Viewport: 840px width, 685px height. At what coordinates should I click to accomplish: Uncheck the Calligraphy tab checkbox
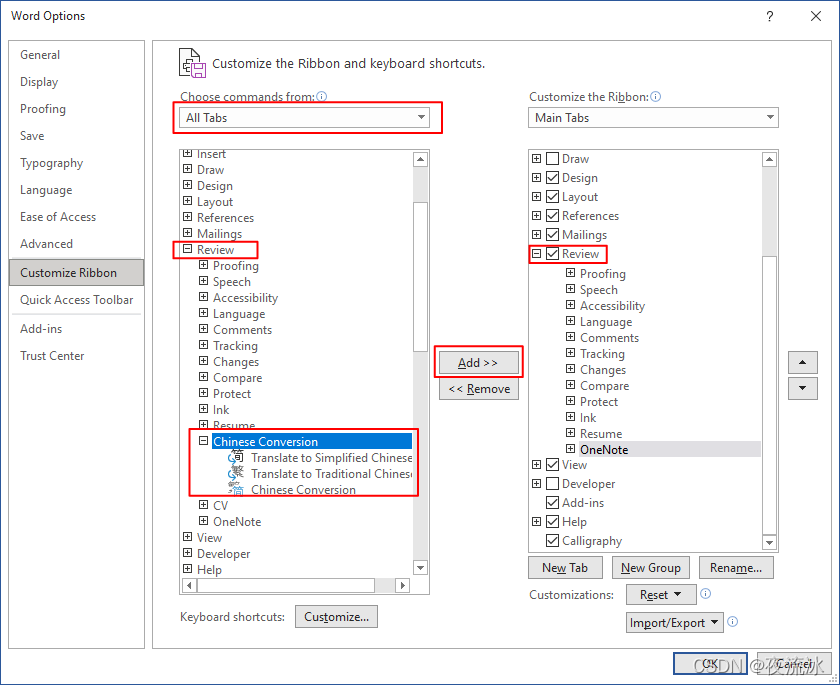552,541
